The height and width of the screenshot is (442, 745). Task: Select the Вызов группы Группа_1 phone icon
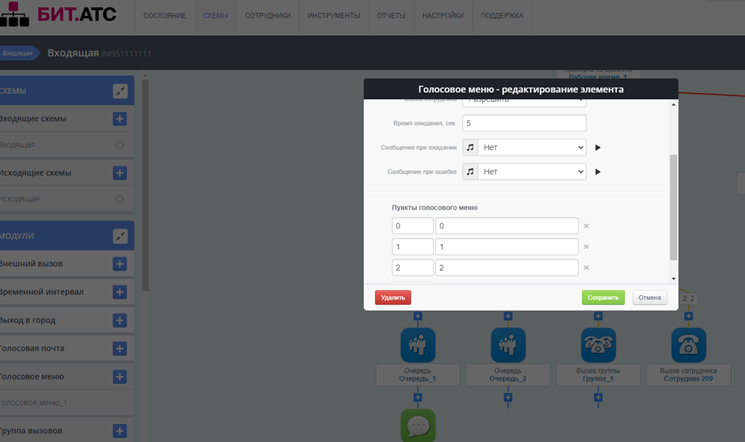pos(598,345)
